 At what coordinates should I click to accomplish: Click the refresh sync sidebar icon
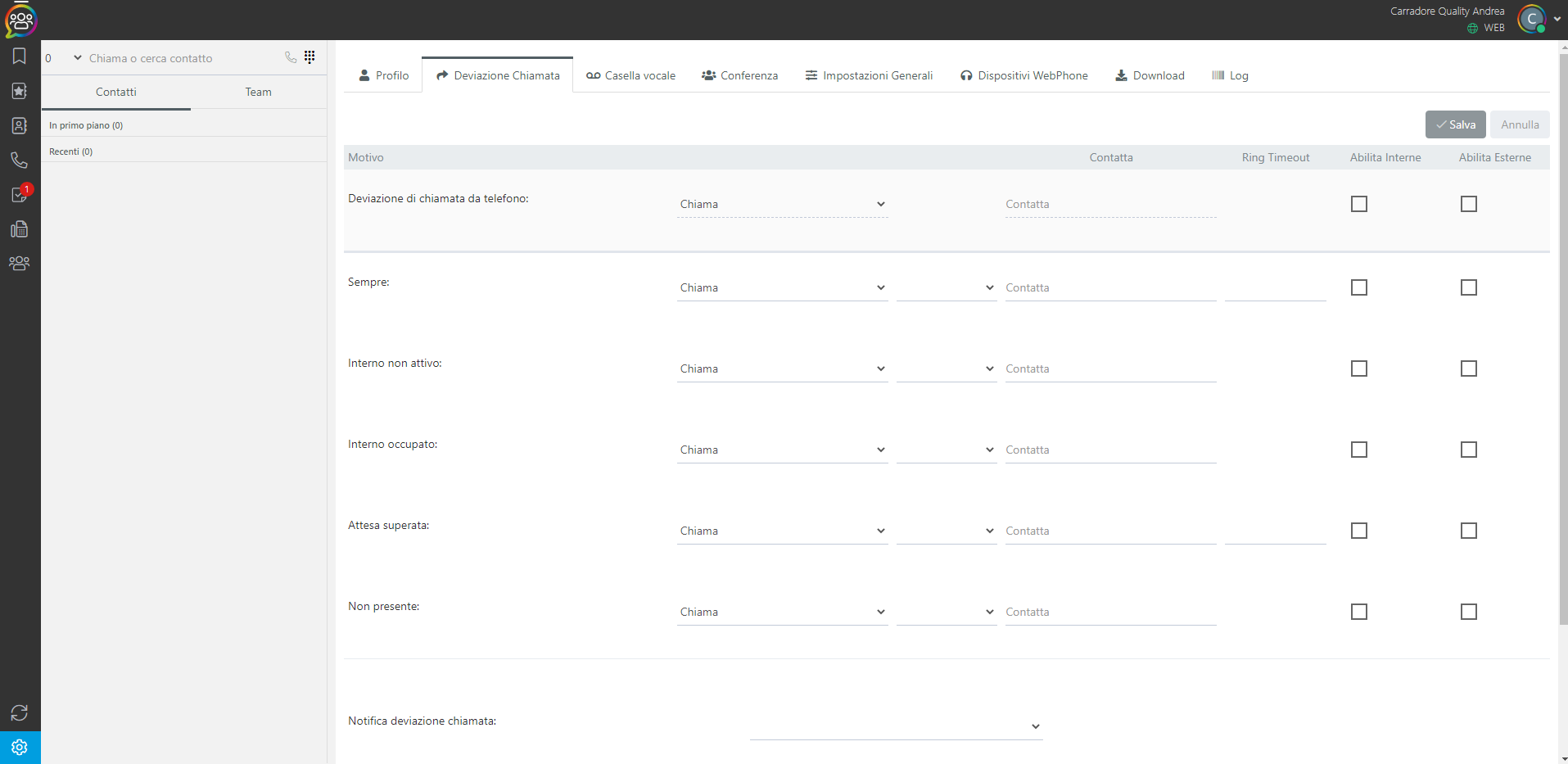click(20, 713)
